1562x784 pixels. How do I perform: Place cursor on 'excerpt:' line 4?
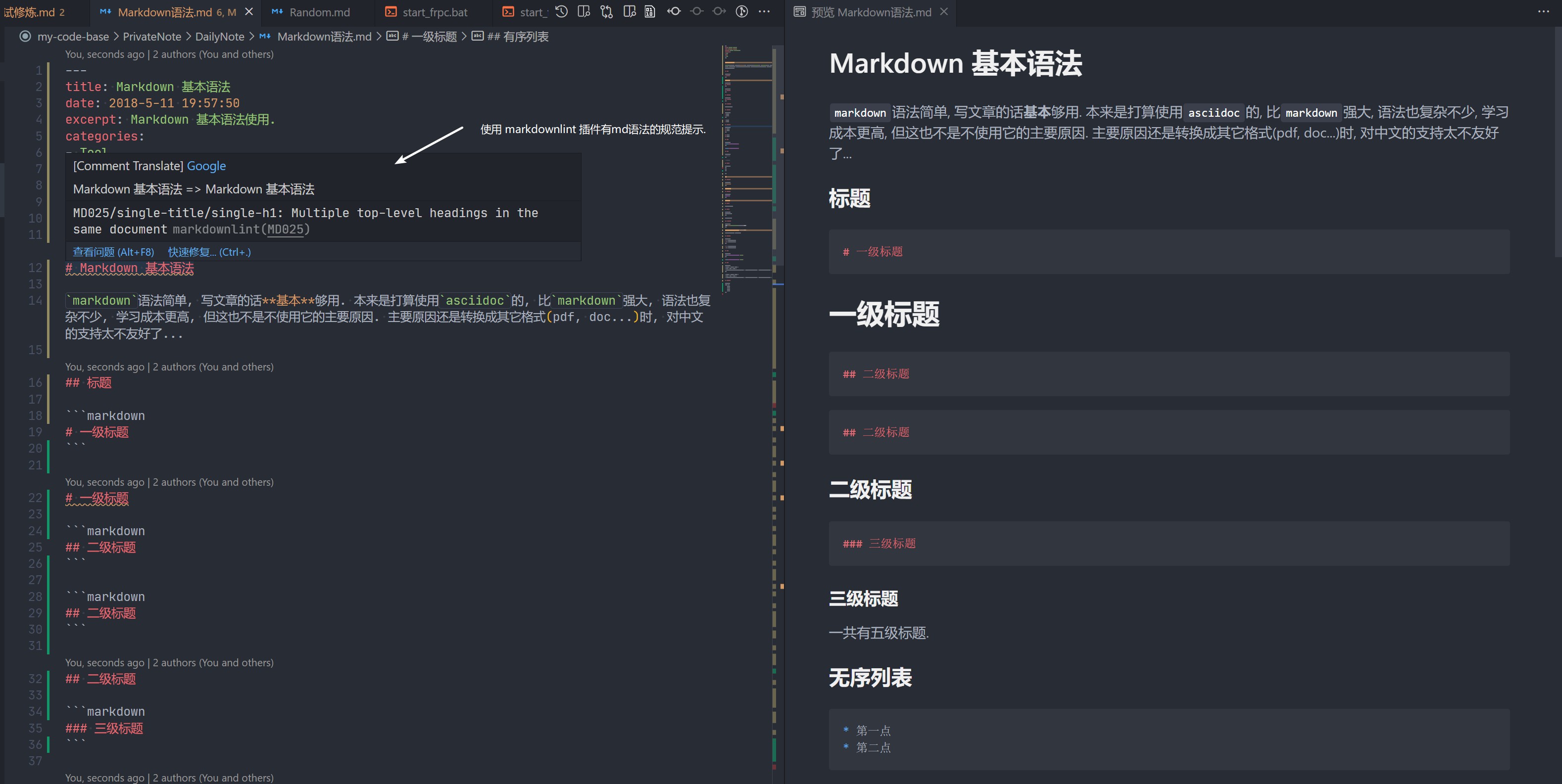click(x=170, y=120)
